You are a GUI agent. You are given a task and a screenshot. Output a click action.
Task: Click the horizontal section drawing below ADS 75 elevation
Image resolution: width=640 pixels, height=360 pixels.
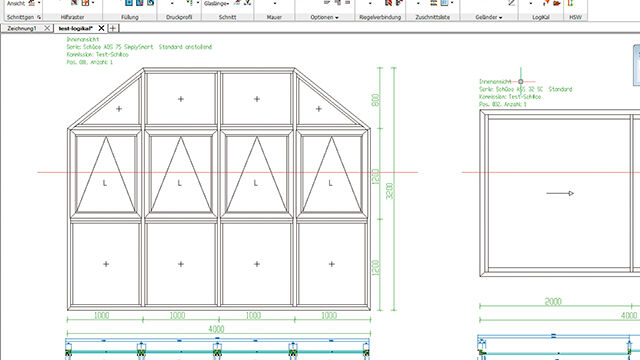click(x=217, y=349)
